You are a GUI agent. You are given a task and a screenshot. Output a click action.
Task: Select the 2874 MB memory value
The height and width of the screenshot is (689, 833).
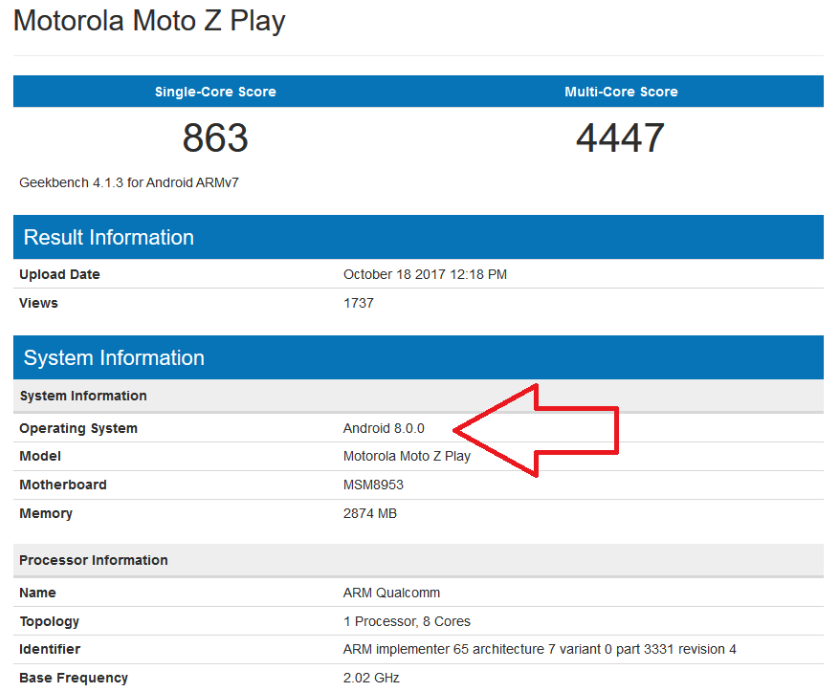point(370,513)
